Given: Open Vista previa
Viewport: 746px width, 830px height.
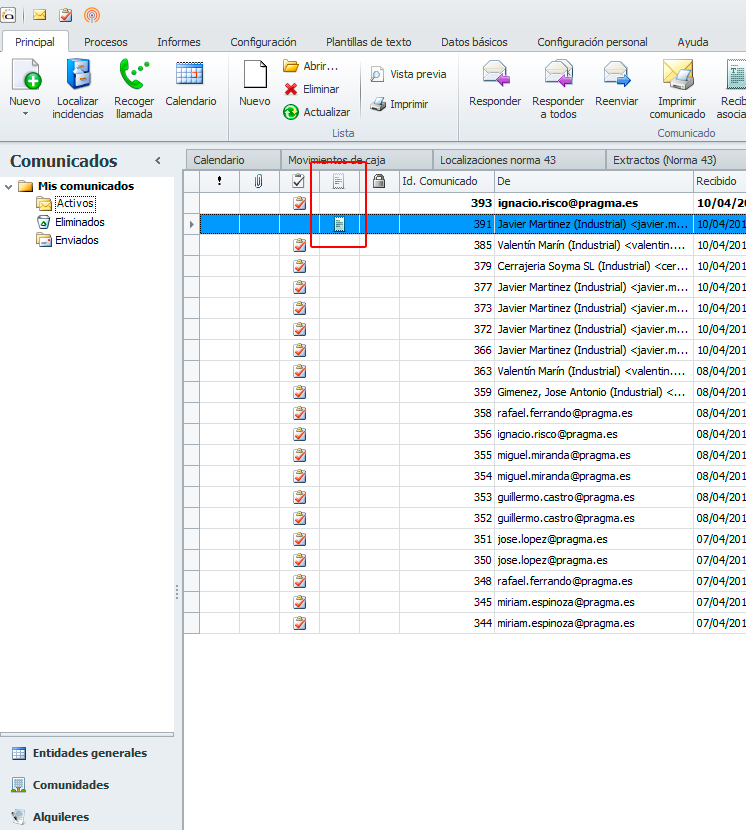Looking at the screenshot, I should tap(408, 74).
